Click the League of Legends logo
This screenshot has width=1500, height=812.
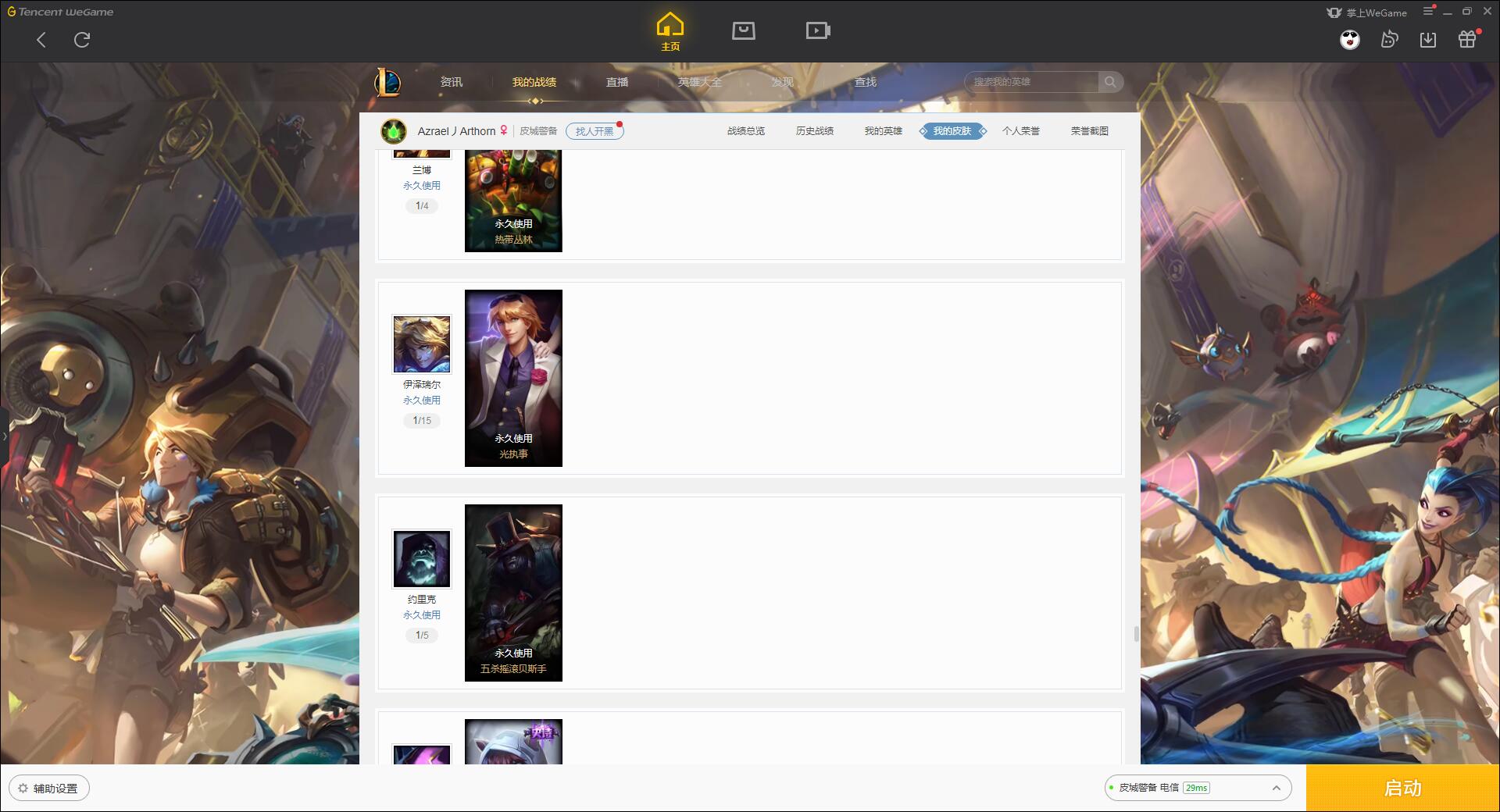(x=388, y=82)
